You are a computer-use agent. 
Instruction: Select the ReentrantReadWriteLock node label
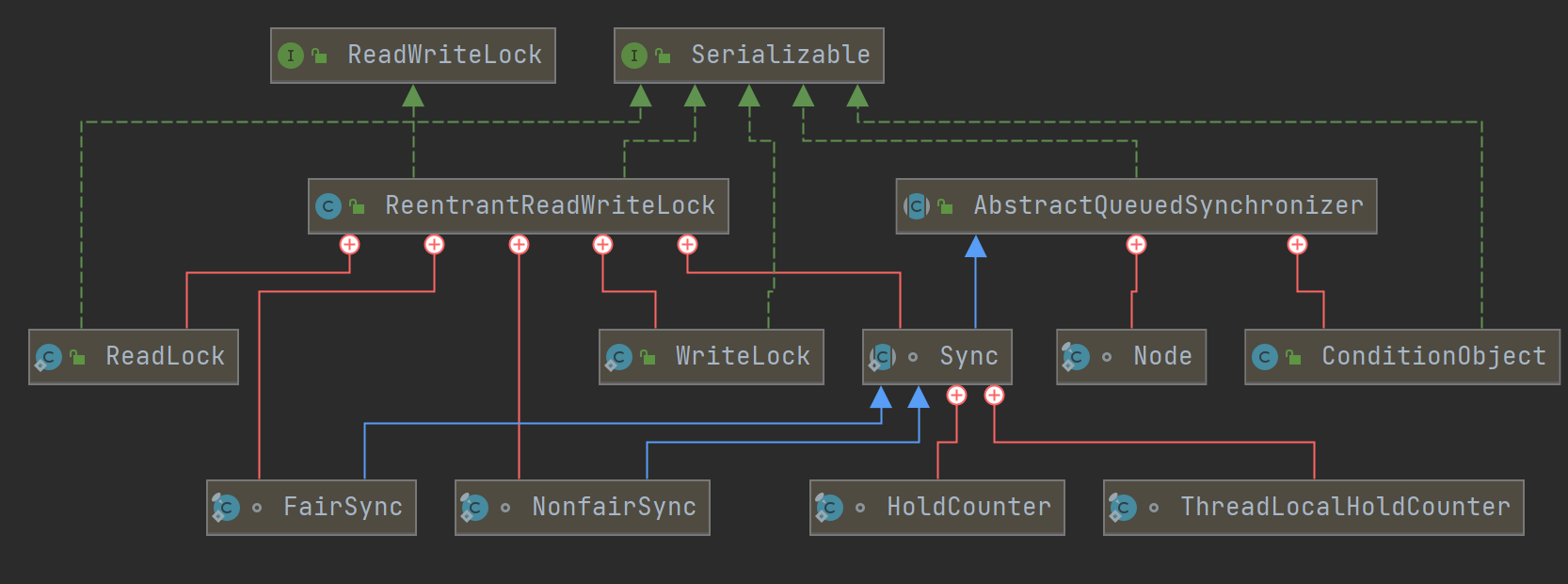click(x=550, y=205)
